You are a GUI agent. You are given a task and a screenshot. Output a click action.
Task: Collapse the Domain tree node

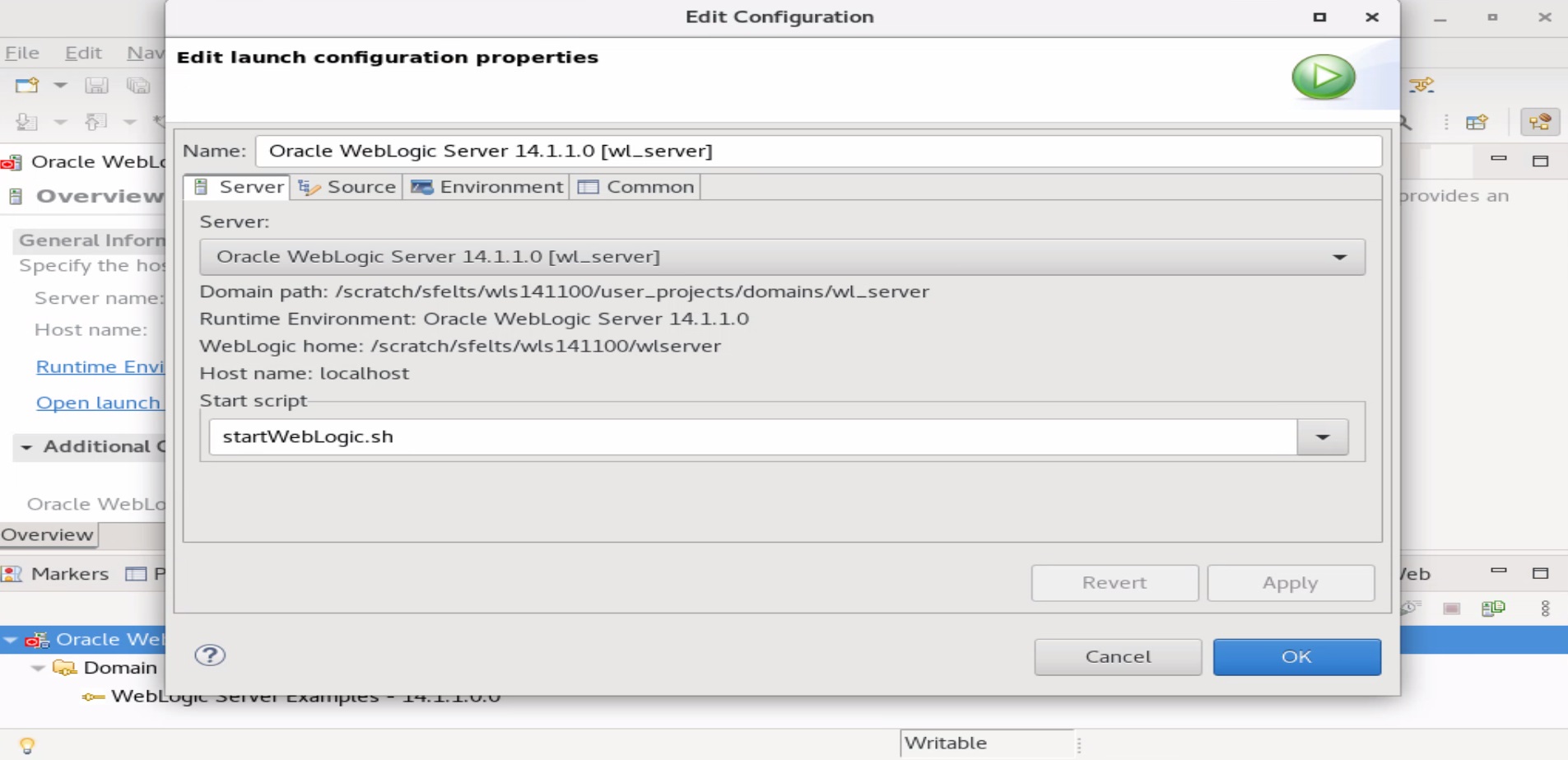38,668
